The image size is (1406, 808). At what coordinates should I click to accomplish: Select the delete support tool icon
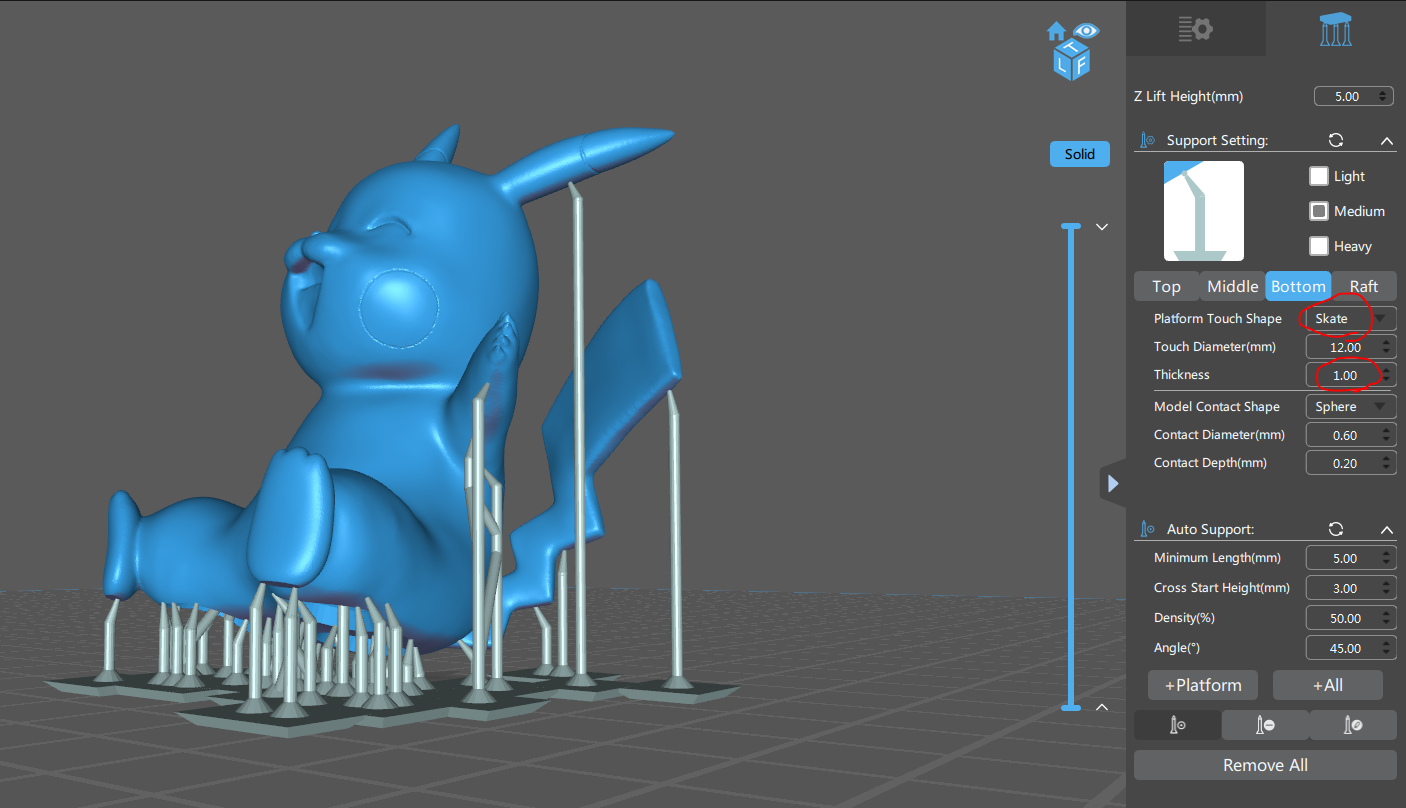pos(1265,725)
